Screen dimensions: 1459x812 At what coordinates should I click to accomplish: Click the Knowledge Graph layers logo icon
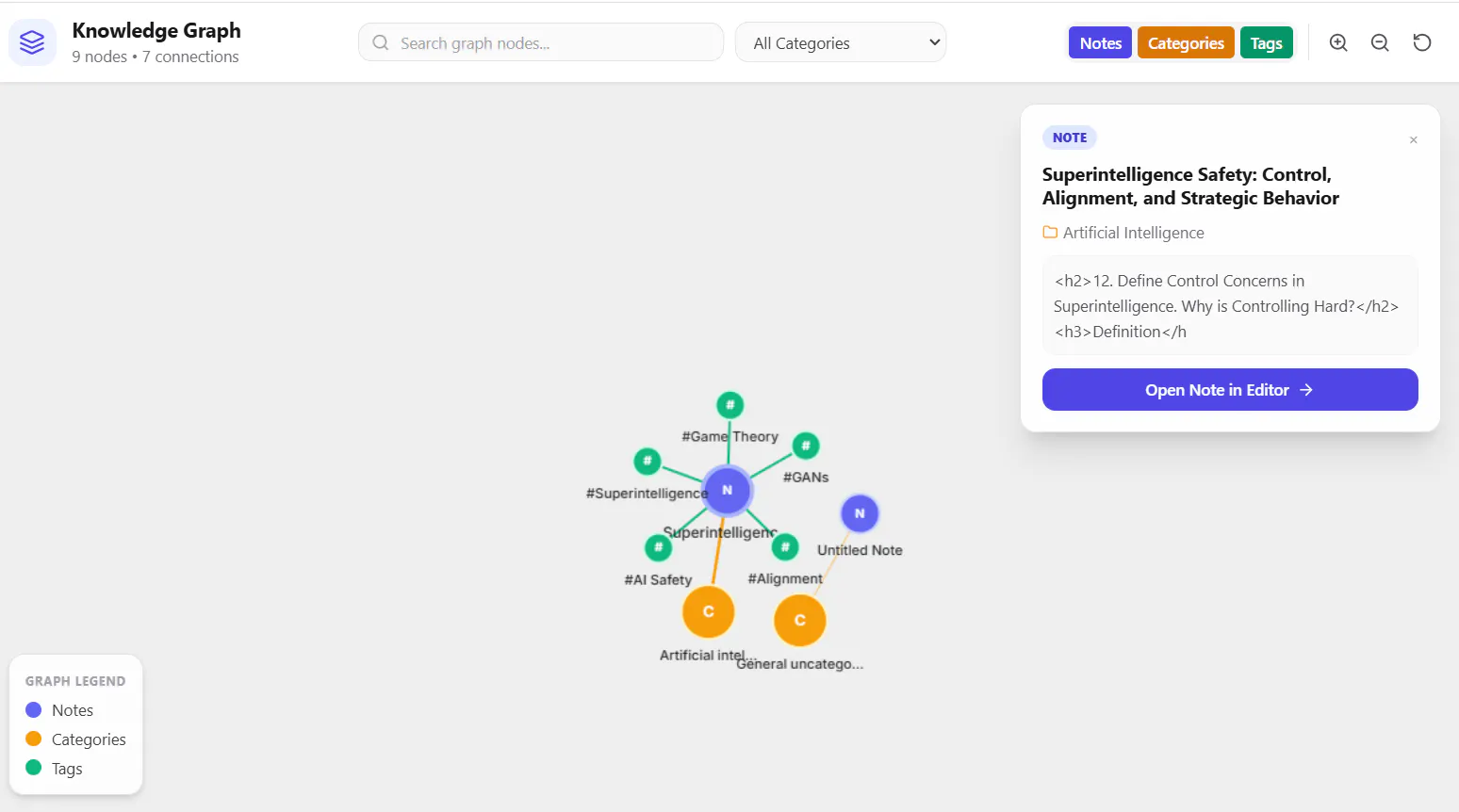[x=32, y=43]
